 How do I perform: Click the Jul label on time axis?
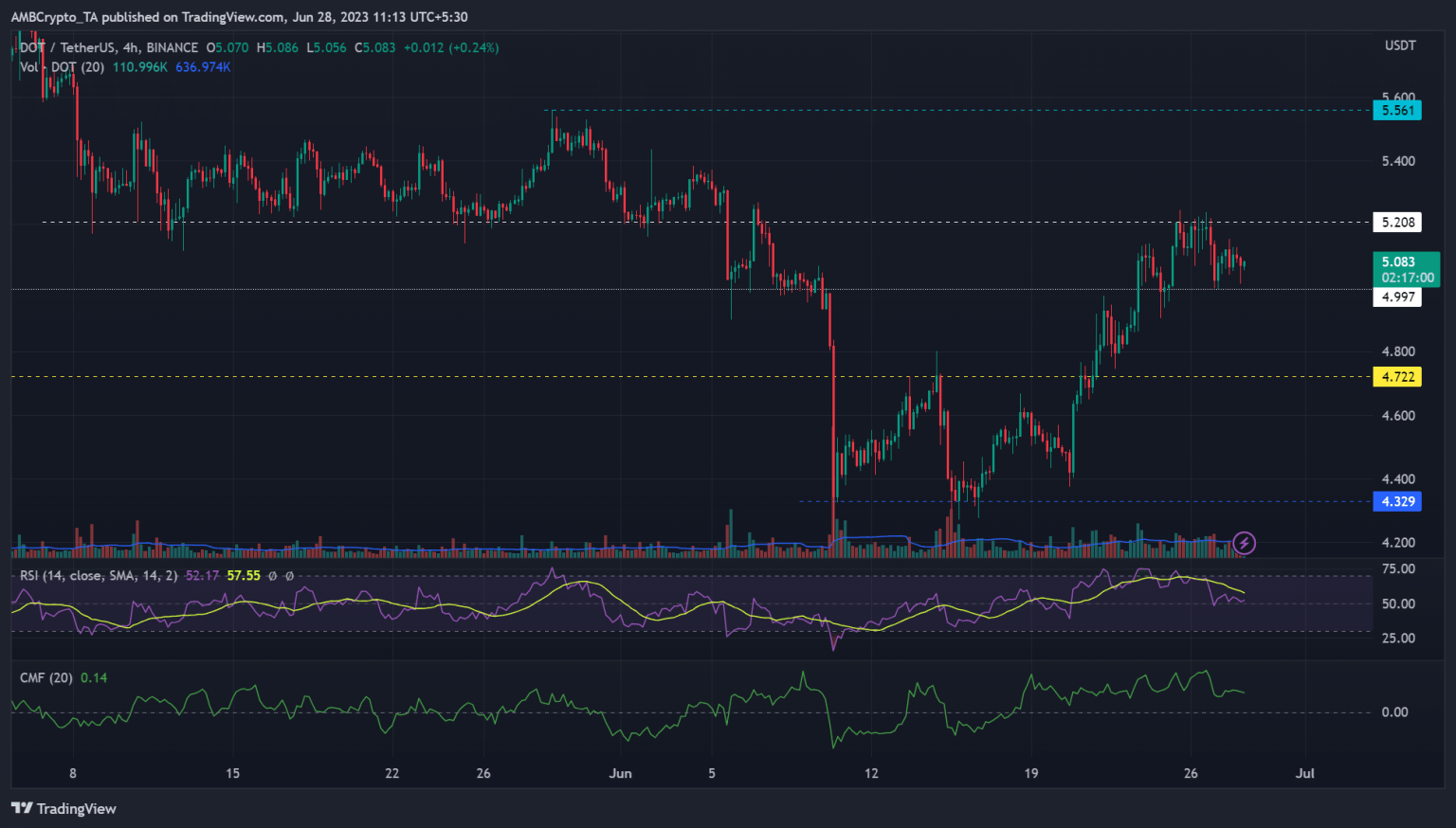point(1305,773)
